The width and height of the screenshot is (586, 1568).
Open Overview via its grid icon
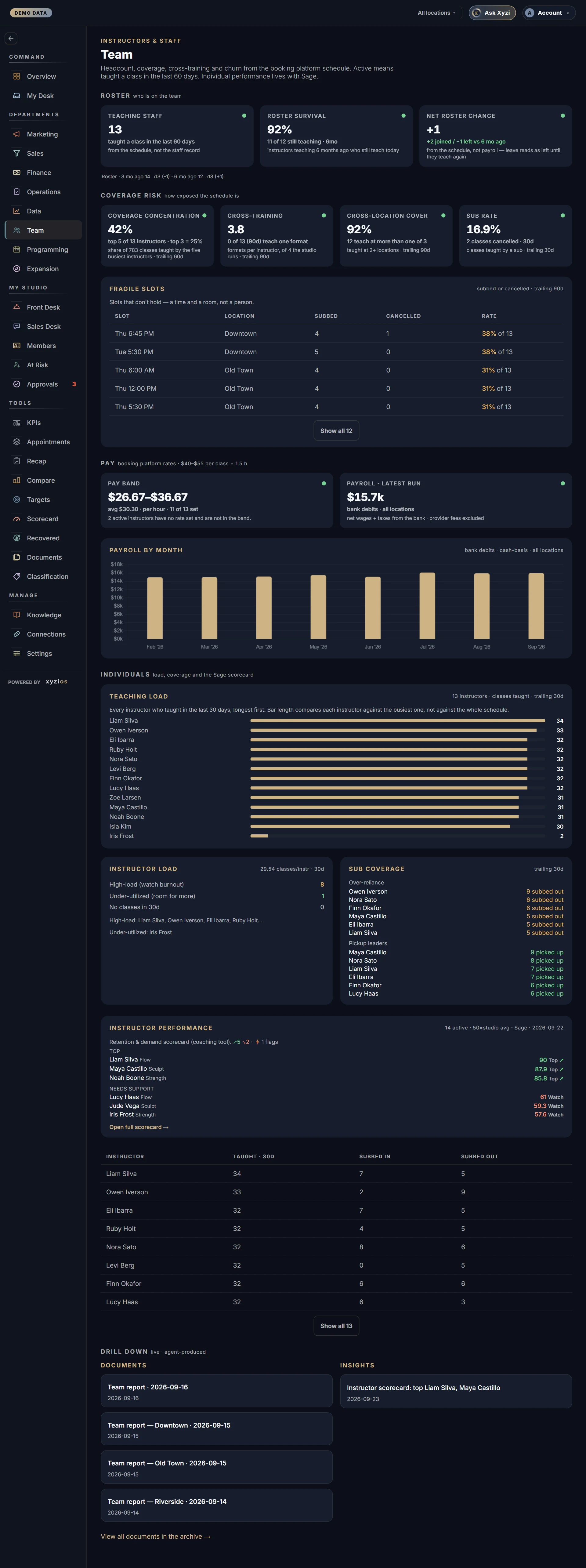point(16,77)
